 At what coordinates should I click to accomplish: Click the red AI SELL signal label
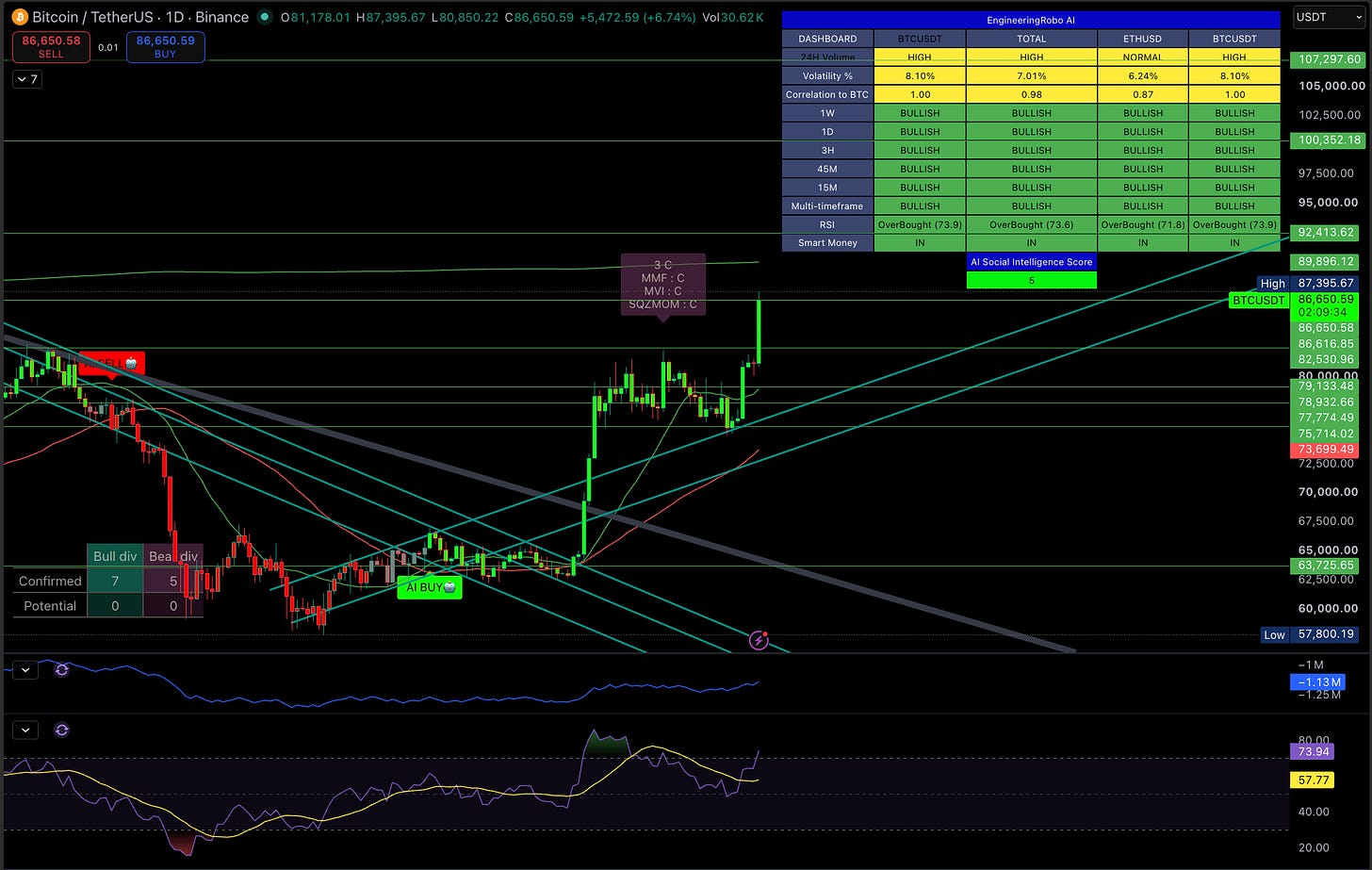point(111,364)
